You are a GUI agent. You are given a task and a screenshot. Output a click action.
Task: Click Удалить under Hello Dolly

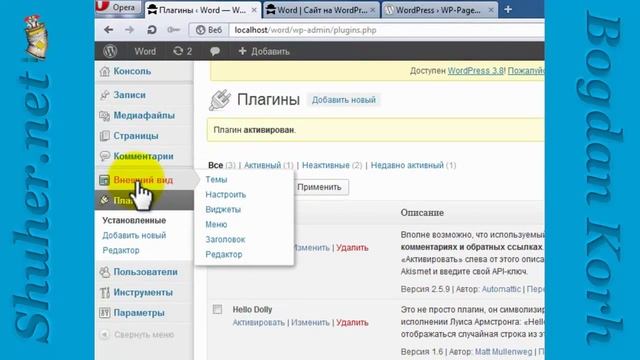coord(352,322)
